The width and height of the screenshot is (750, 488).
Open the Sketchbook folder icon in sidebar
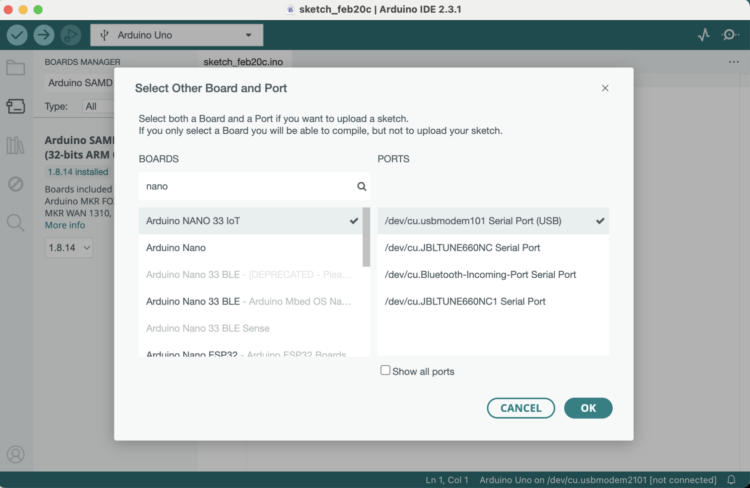(15, 69)
